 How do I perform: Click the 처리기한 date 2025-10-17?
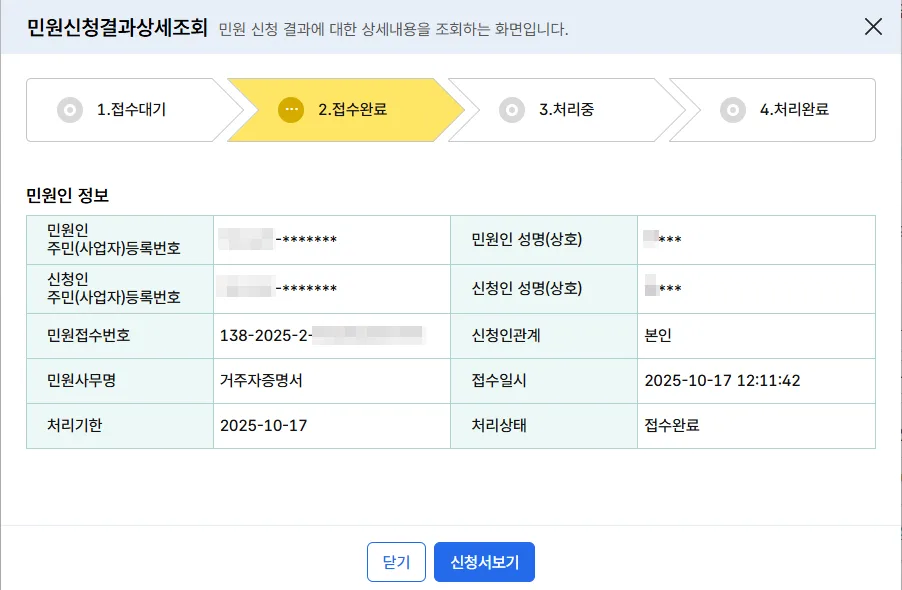263,425
